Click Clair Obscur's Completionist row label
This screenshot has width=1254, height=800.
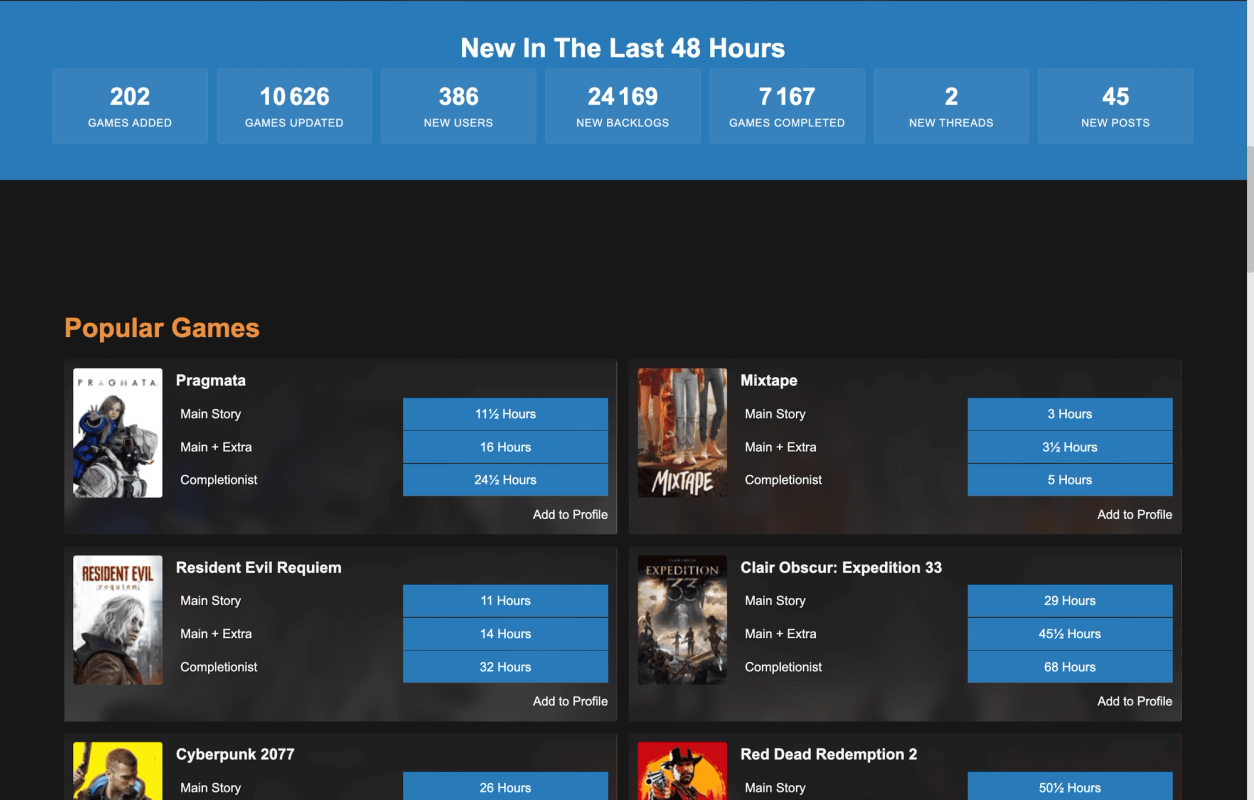click(783, 667)
